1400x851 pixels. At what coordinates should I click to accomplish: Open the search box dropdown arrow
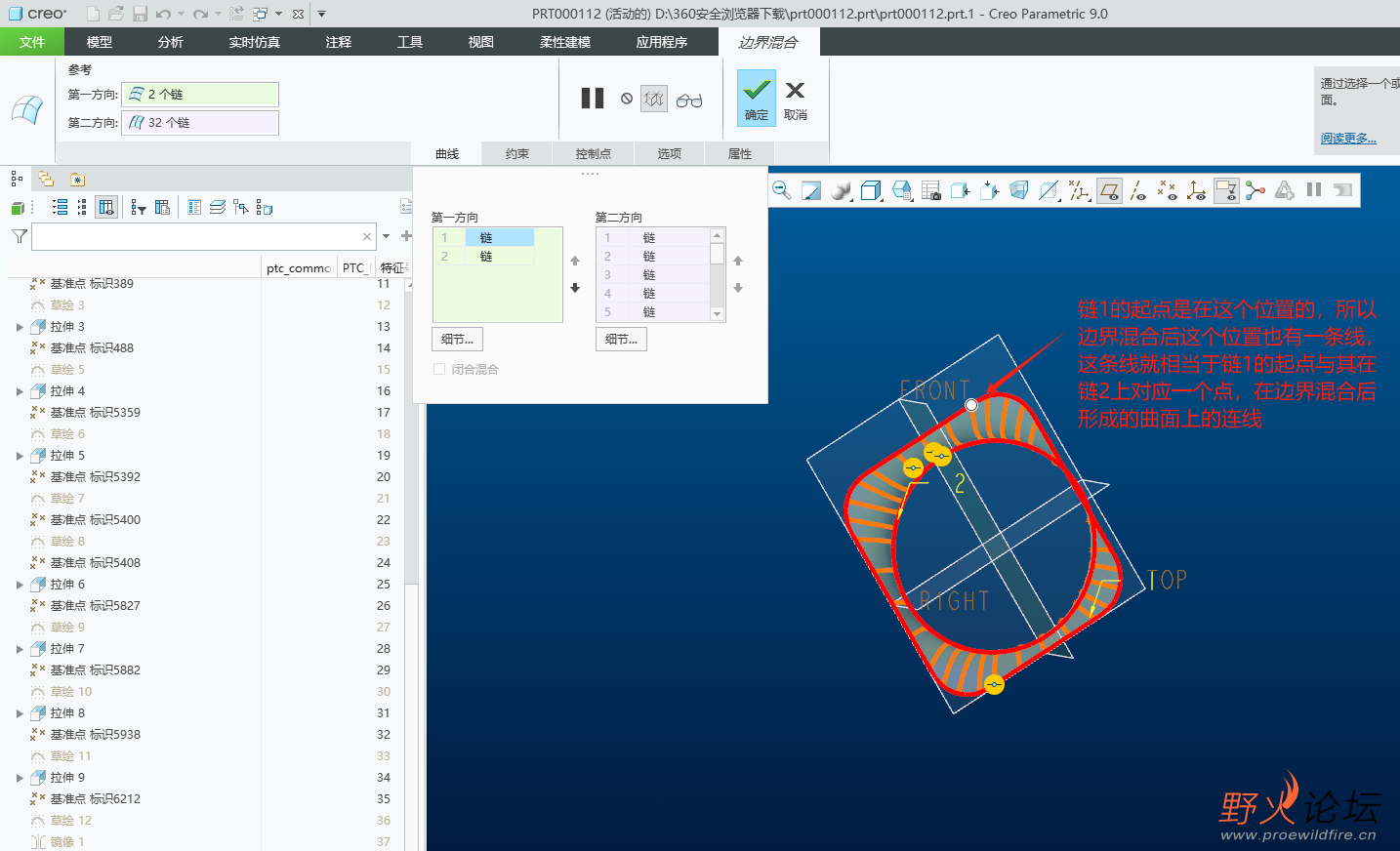387,236
